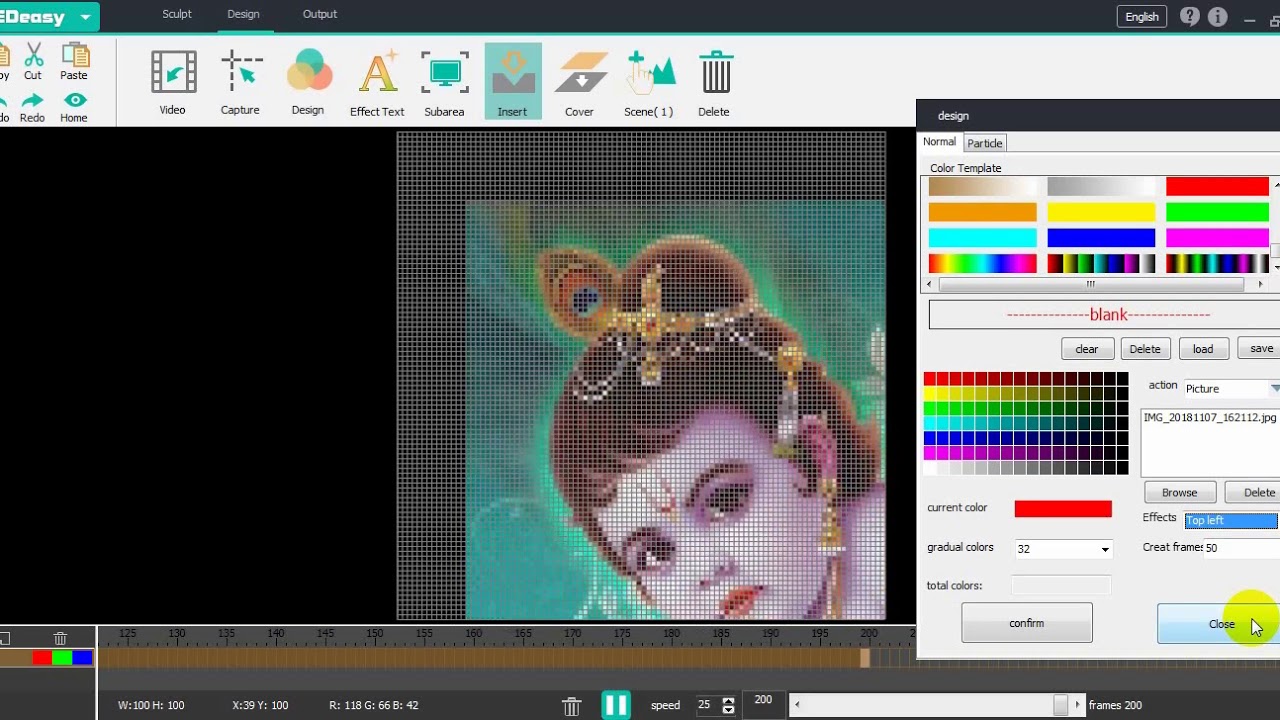Image resolution: width=1280 pixels, height=720 pixels.
Task: Open the English language selector
Action: [1142, 16]
